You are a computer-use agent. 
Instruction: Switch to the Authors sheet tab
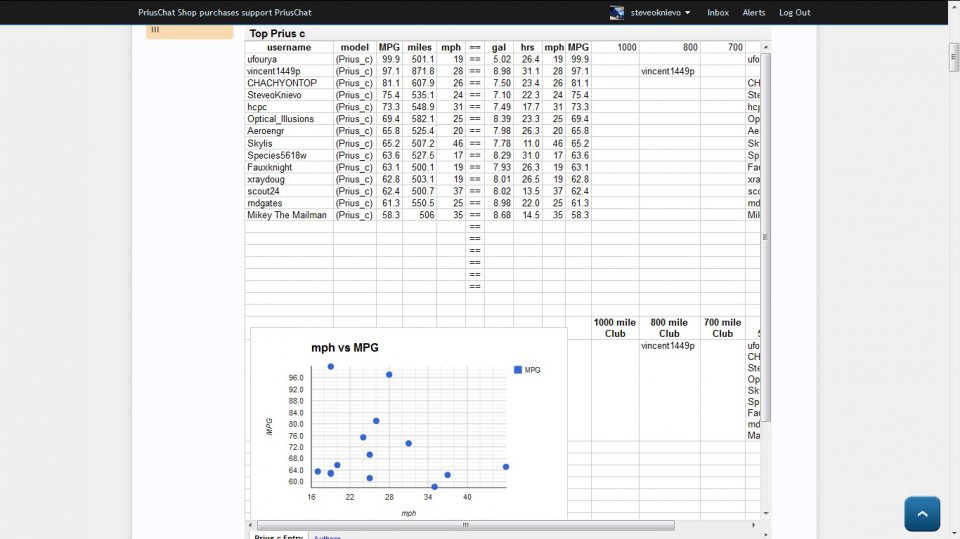click(x=327, y=537)
